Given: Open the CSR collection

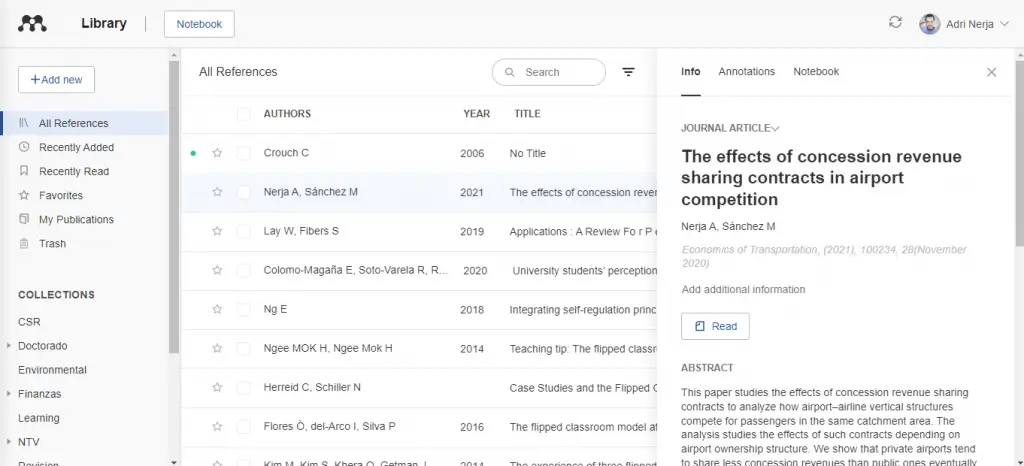Looking at the screenshot, I should pyautogui.click(x=29, y=322).
